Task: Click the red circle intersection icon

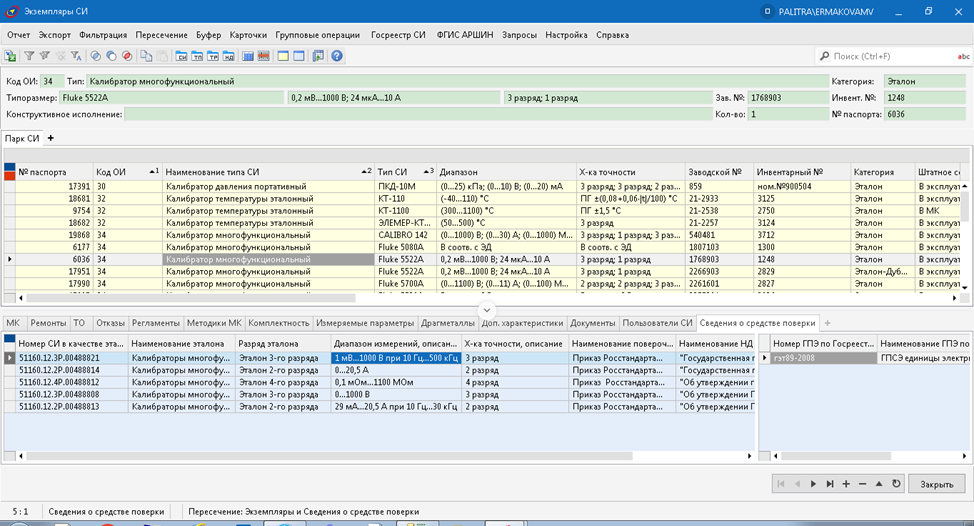Action: [127, 56]
